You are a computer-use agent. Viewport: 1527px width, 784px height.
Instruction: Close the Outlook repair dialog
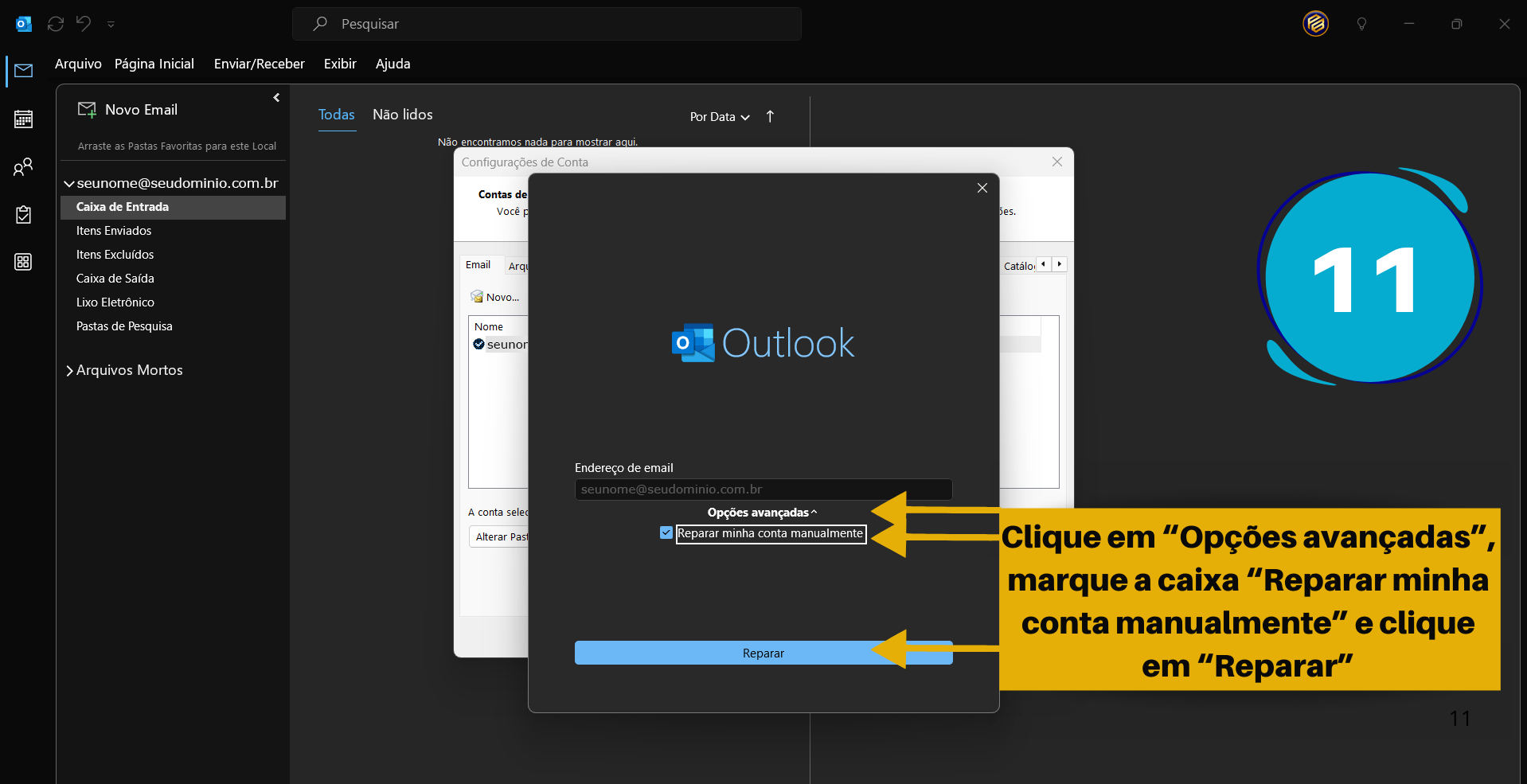982,188
